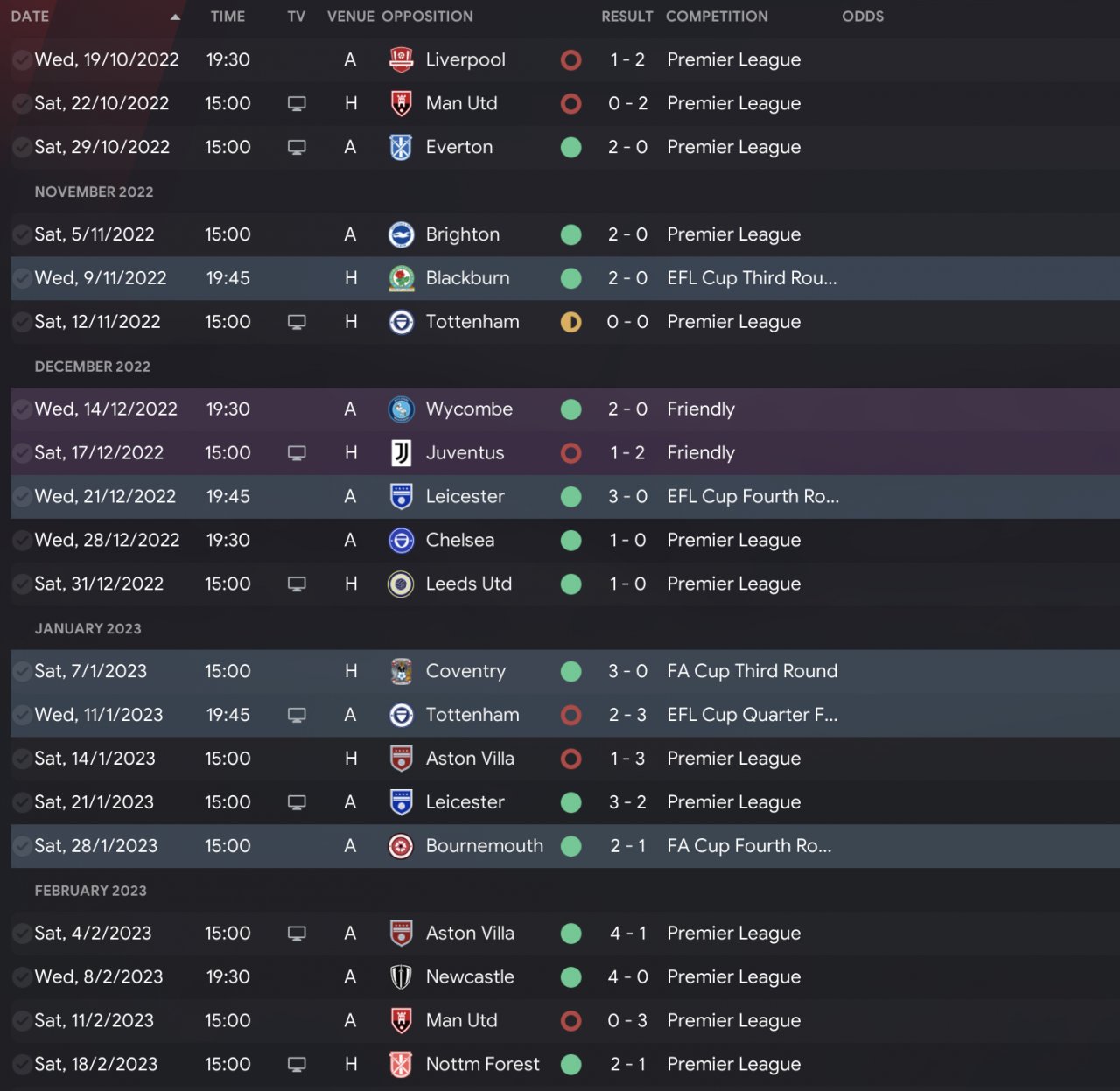1120x1091 pixels.
Task: Open the Chelsea opposition link
Action: (459, 541)
